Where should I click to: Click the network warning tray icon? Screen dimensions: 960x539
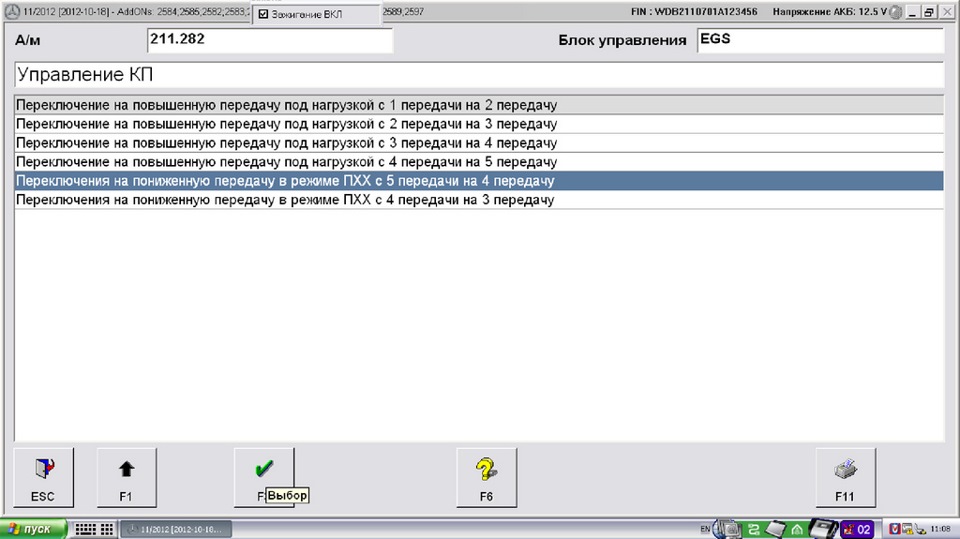(907, 529)
